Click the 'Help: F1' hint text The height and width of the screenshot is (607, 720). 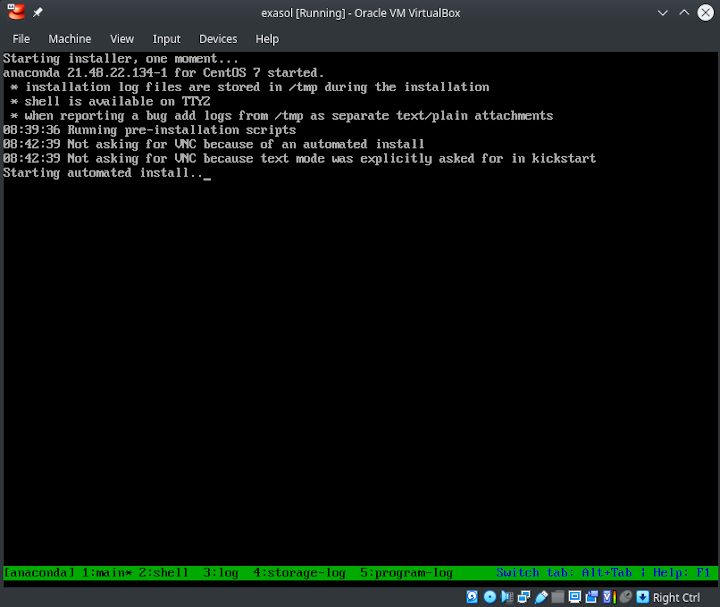pos(681,573)
